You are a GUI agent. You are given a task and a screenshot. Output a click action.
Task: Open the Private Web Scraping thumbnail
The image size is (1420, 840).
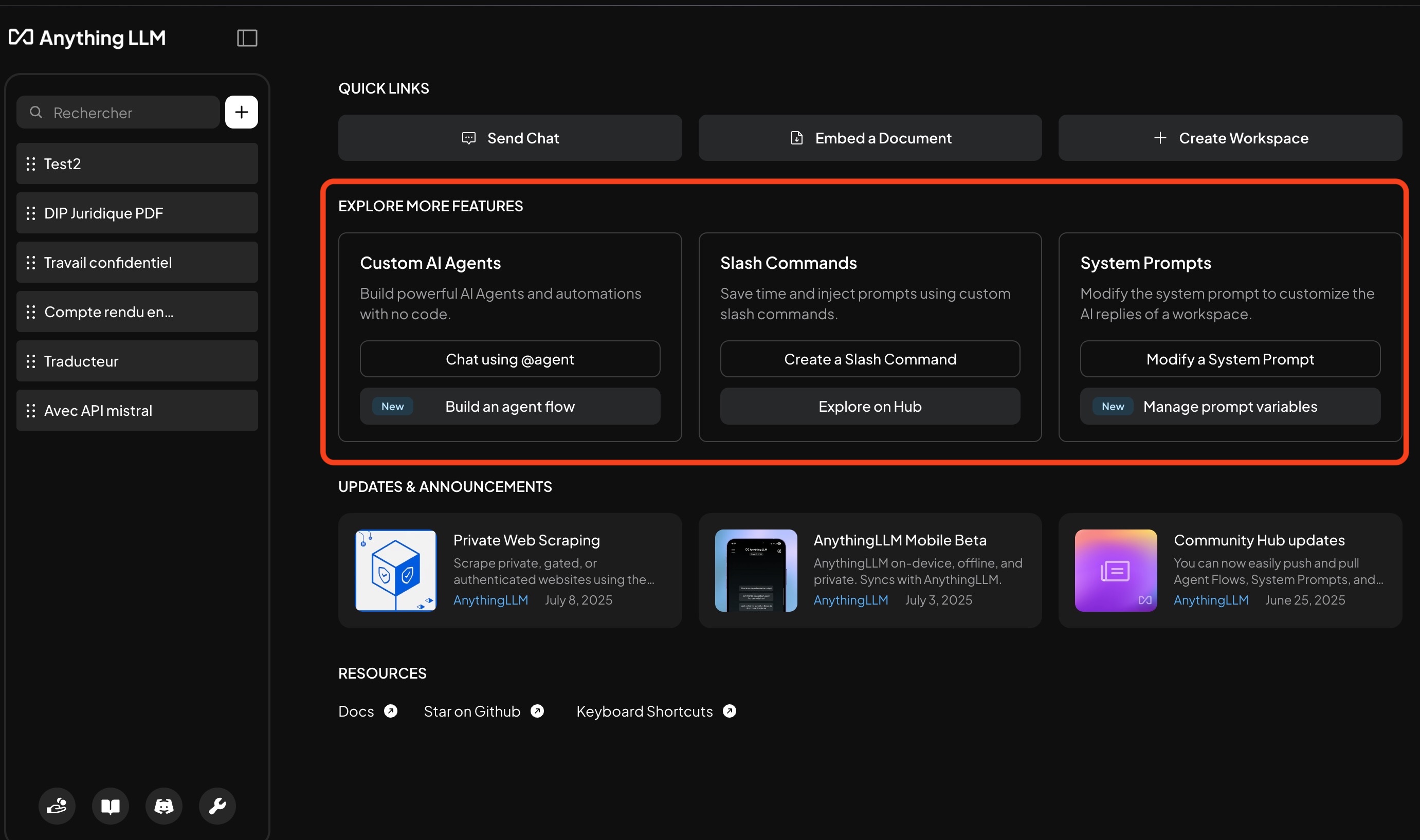pos(395,571)
